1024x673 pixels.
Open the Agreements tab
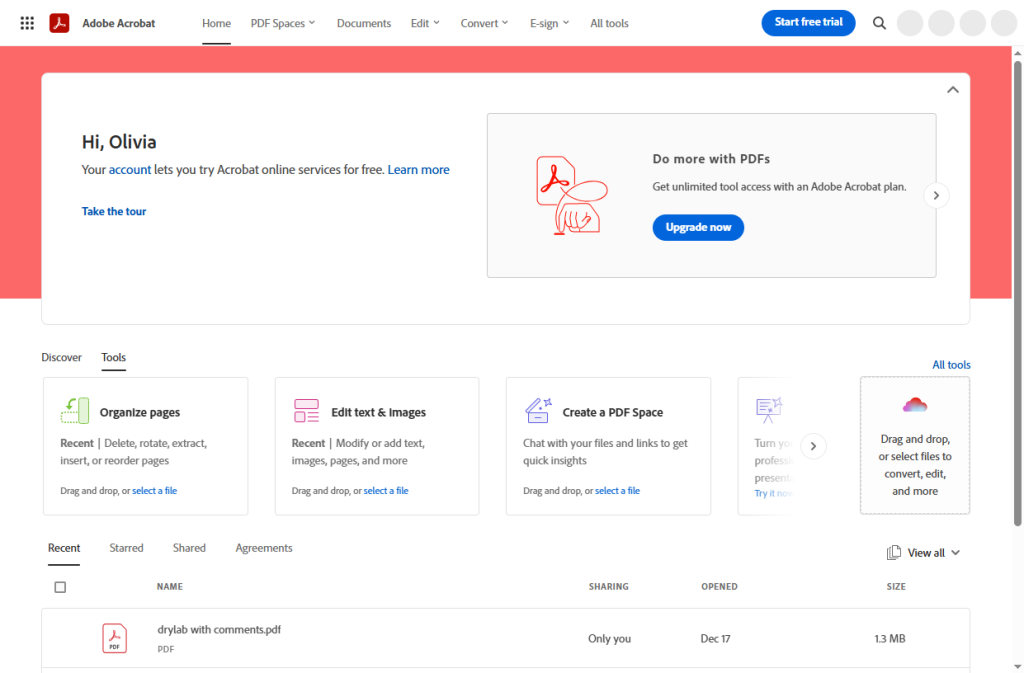(263, 548)
